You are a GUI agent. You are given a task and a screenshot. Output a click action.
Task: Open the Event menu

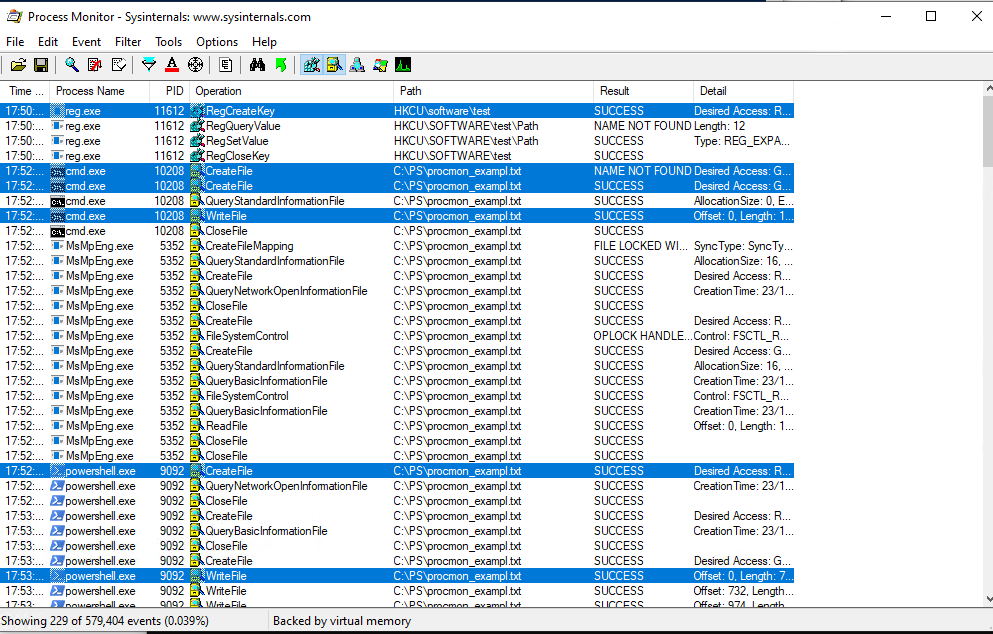[x=86, y=42]
